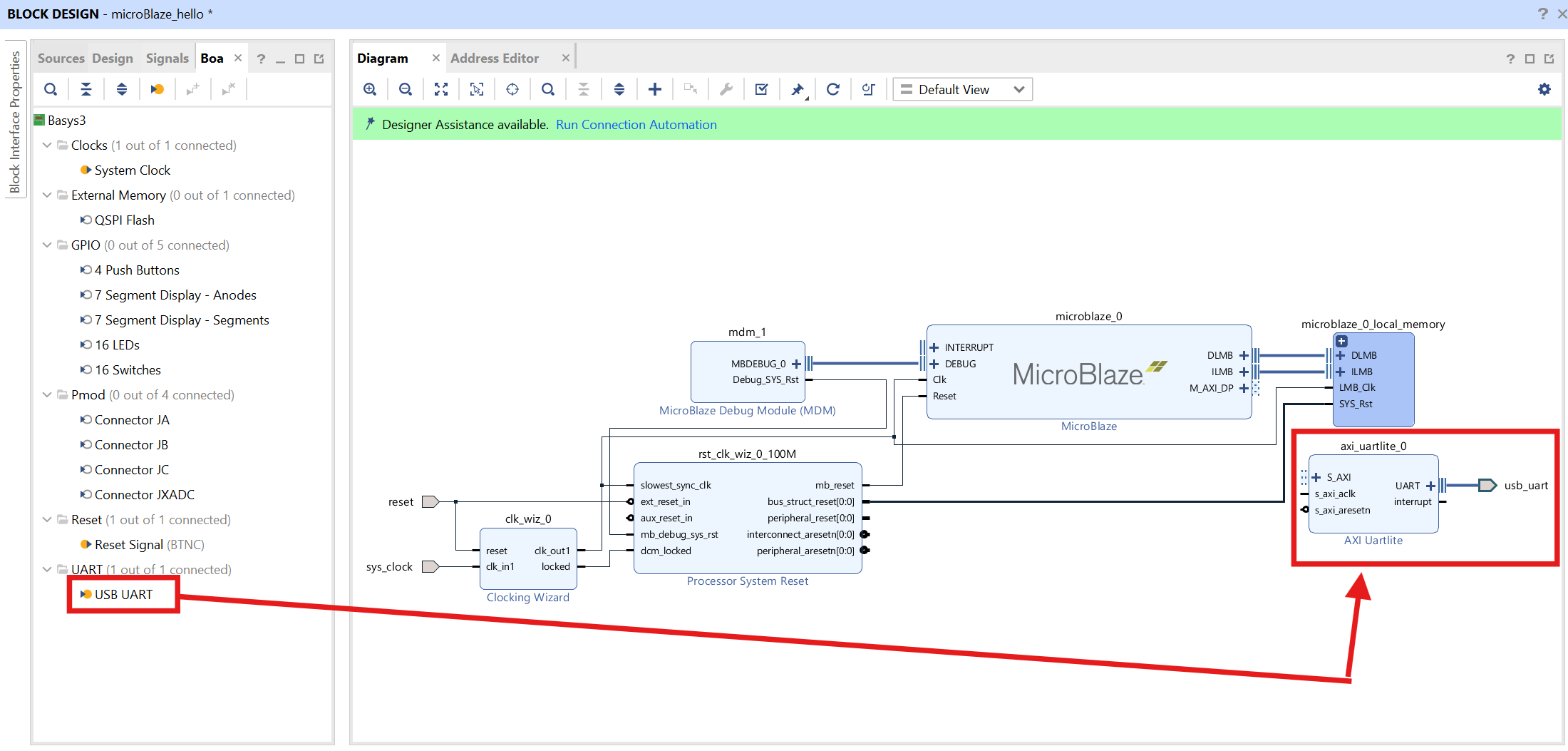Collapse the Clocks tree group
The height and width of the screenshot is (751, 1568).
[x=47, y=145]
